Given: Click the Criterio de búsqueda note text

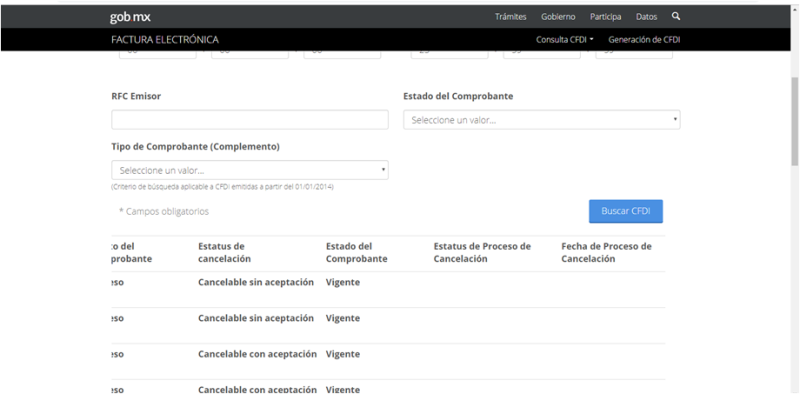Looking at the screenshot, I should [222, 187].
